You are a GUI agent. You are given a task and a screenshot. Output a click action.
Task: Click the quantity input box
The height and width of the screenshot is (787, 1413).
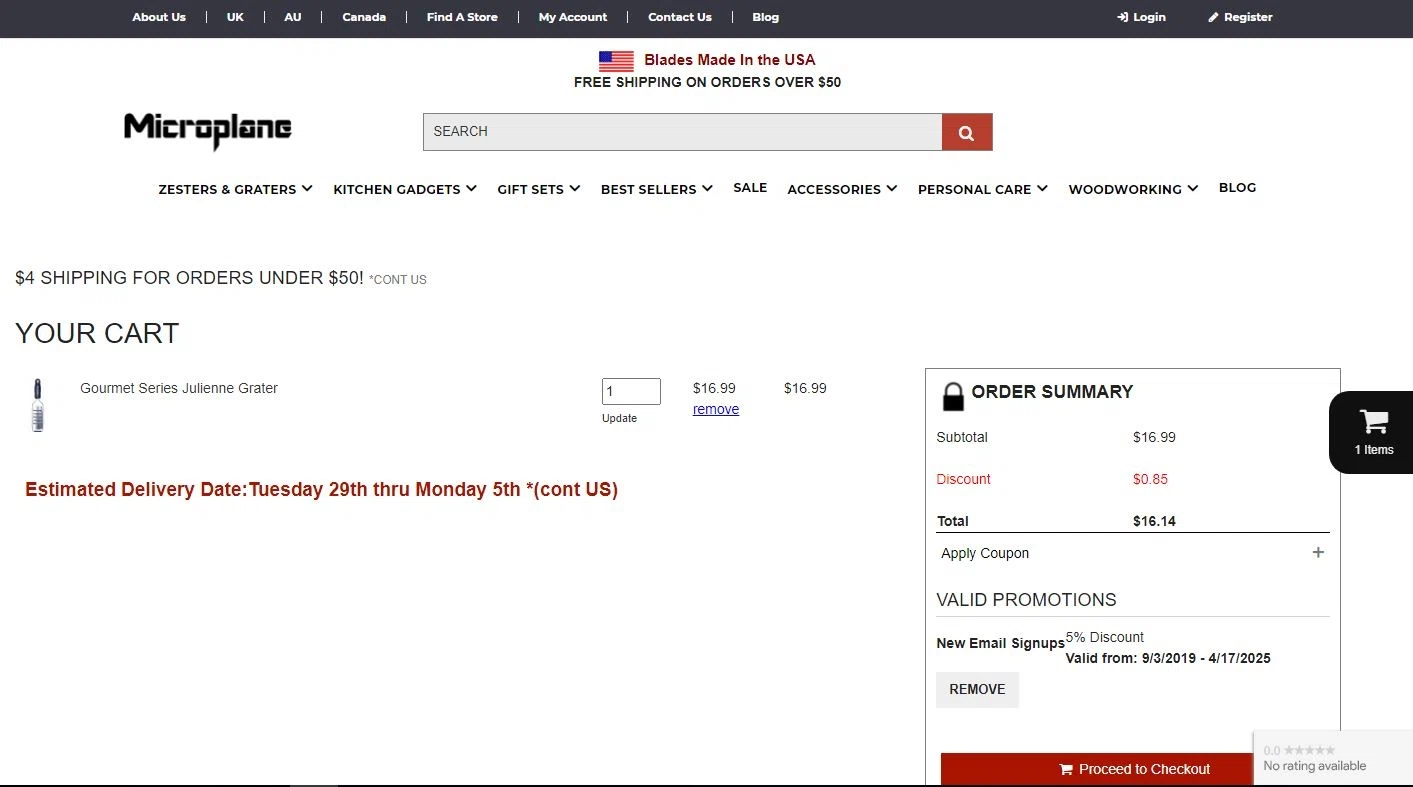631,391
